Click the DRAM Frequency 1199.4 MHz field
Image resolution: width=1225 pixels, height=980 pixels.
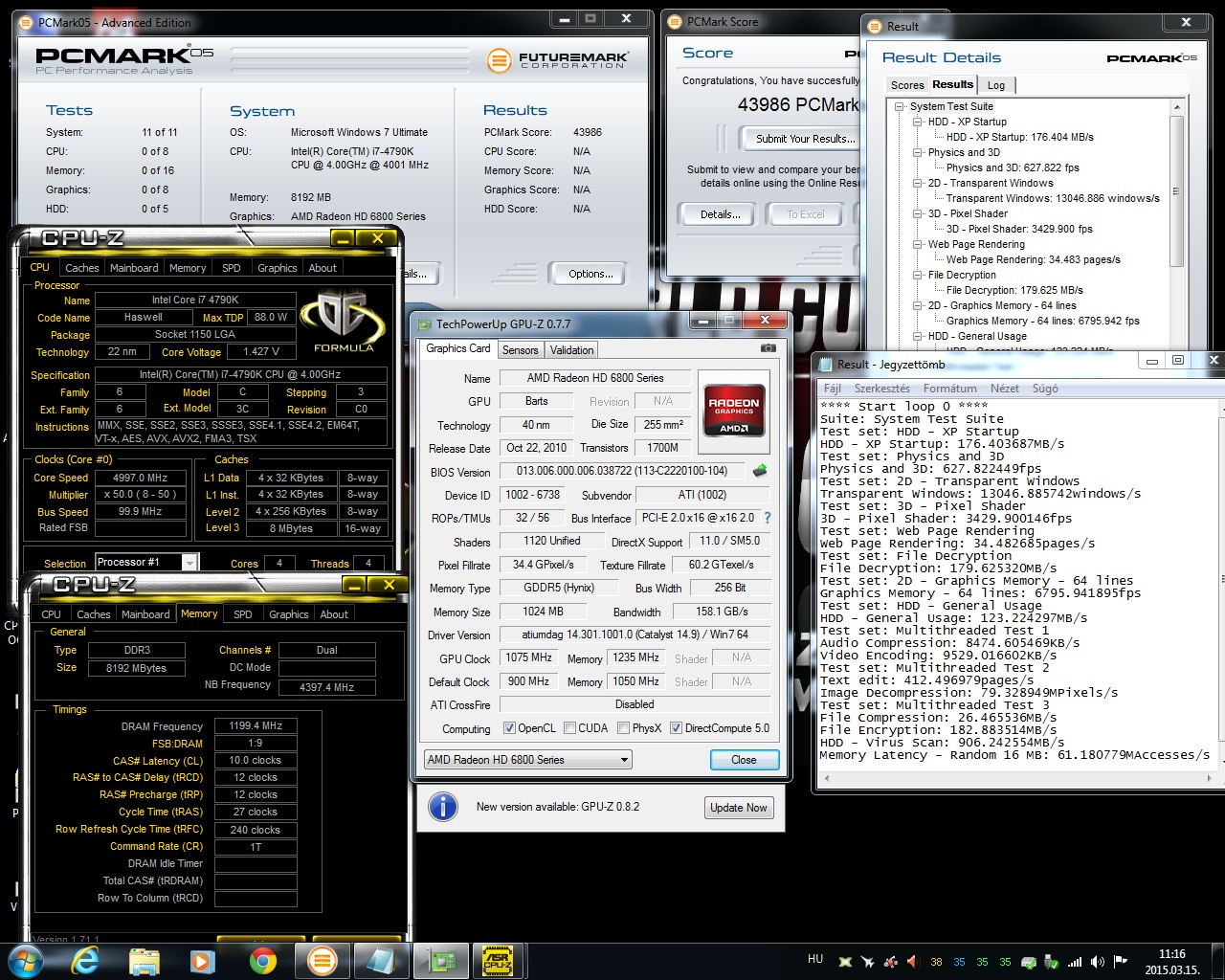pos(256,726)
